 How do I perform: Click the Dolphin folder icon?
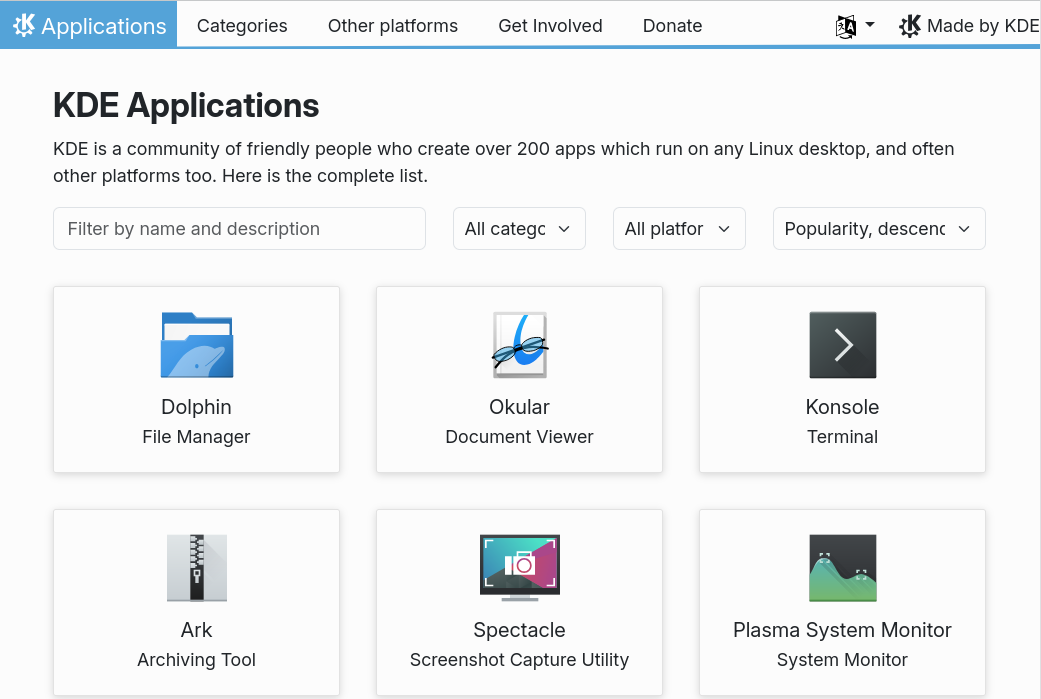pyautogui.click(x=196, y=345)
